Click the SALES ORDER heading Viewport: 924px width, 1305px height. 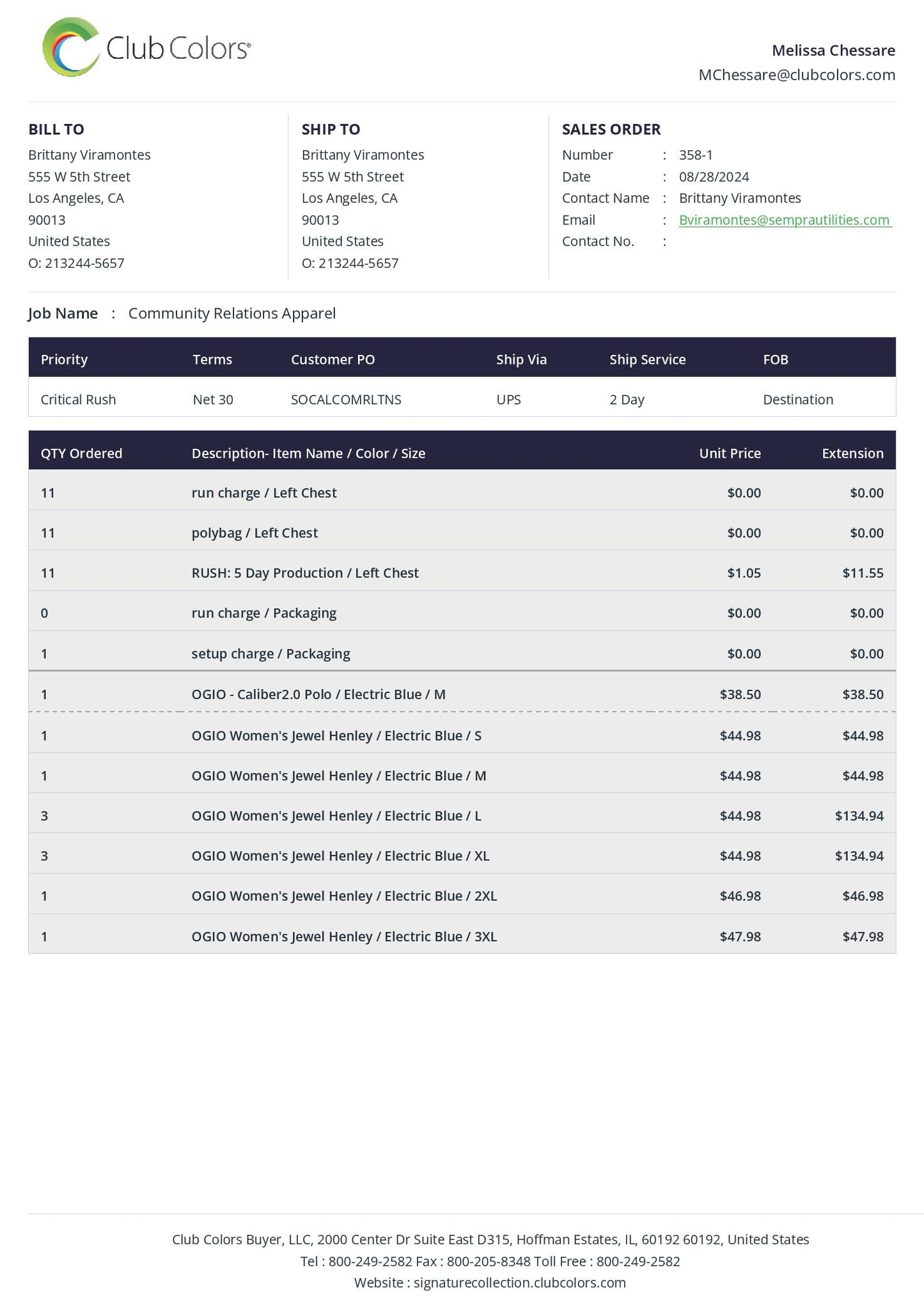pyautogui.click(x=611, y=129)
